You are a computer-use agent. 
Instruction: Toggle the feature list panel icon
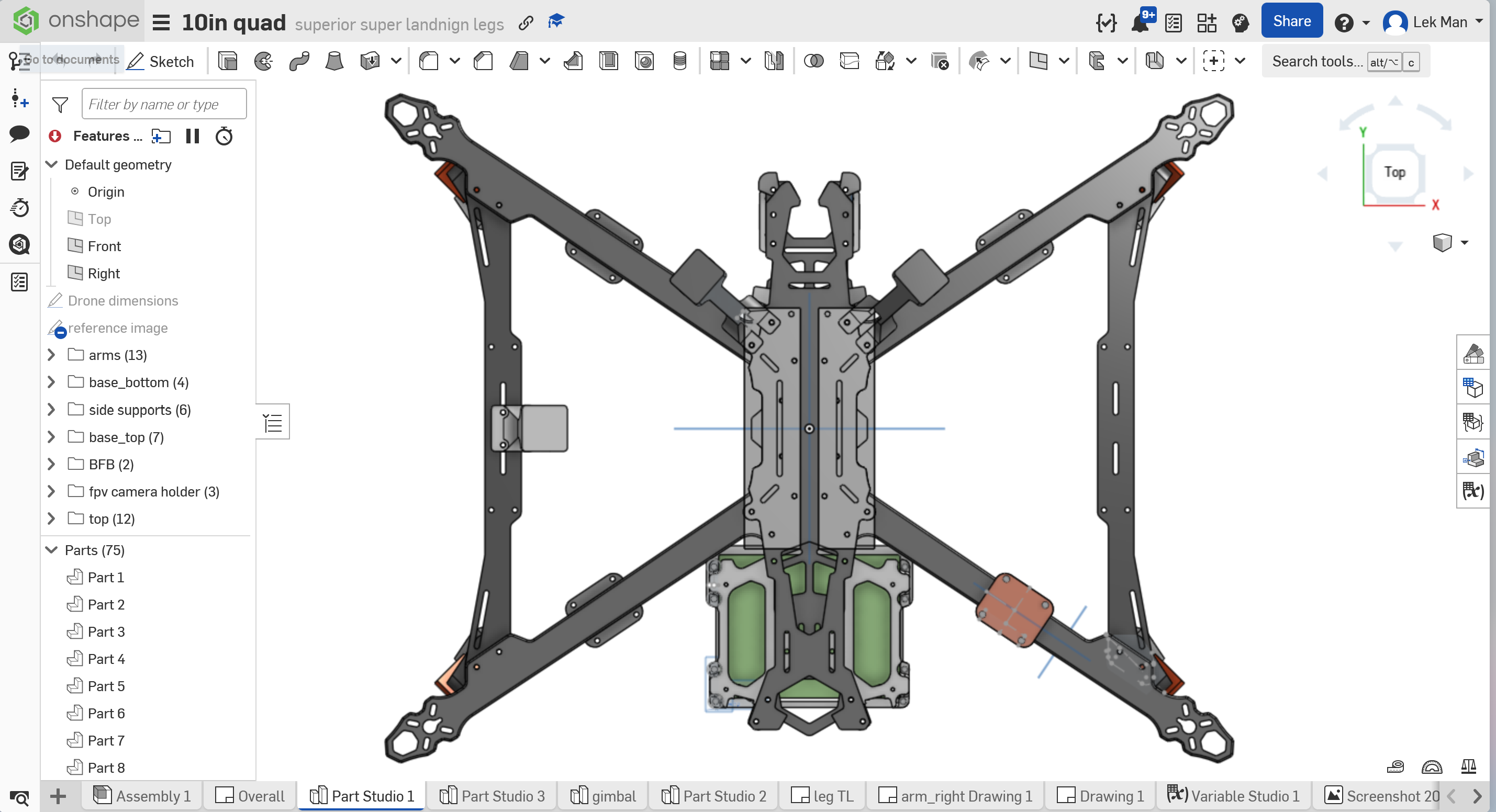[273, 423]
